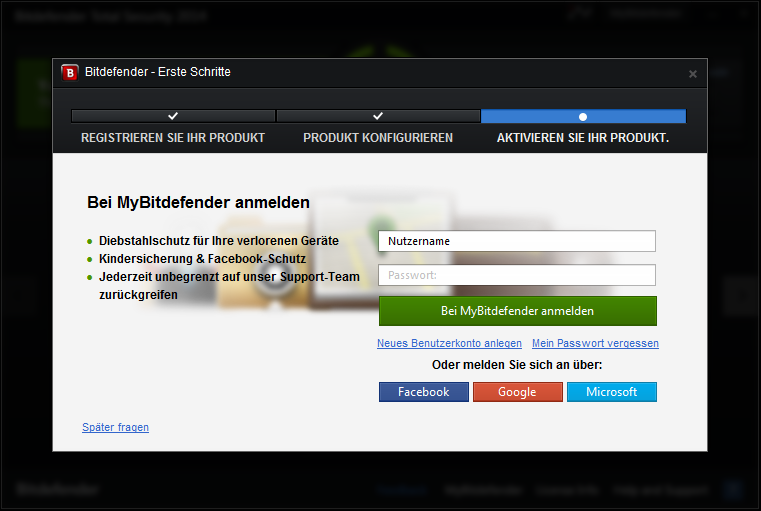Open the Mein Passwort vergessen link
The image size is (761, 511).
pyautogui.click(x=595, y=343)
